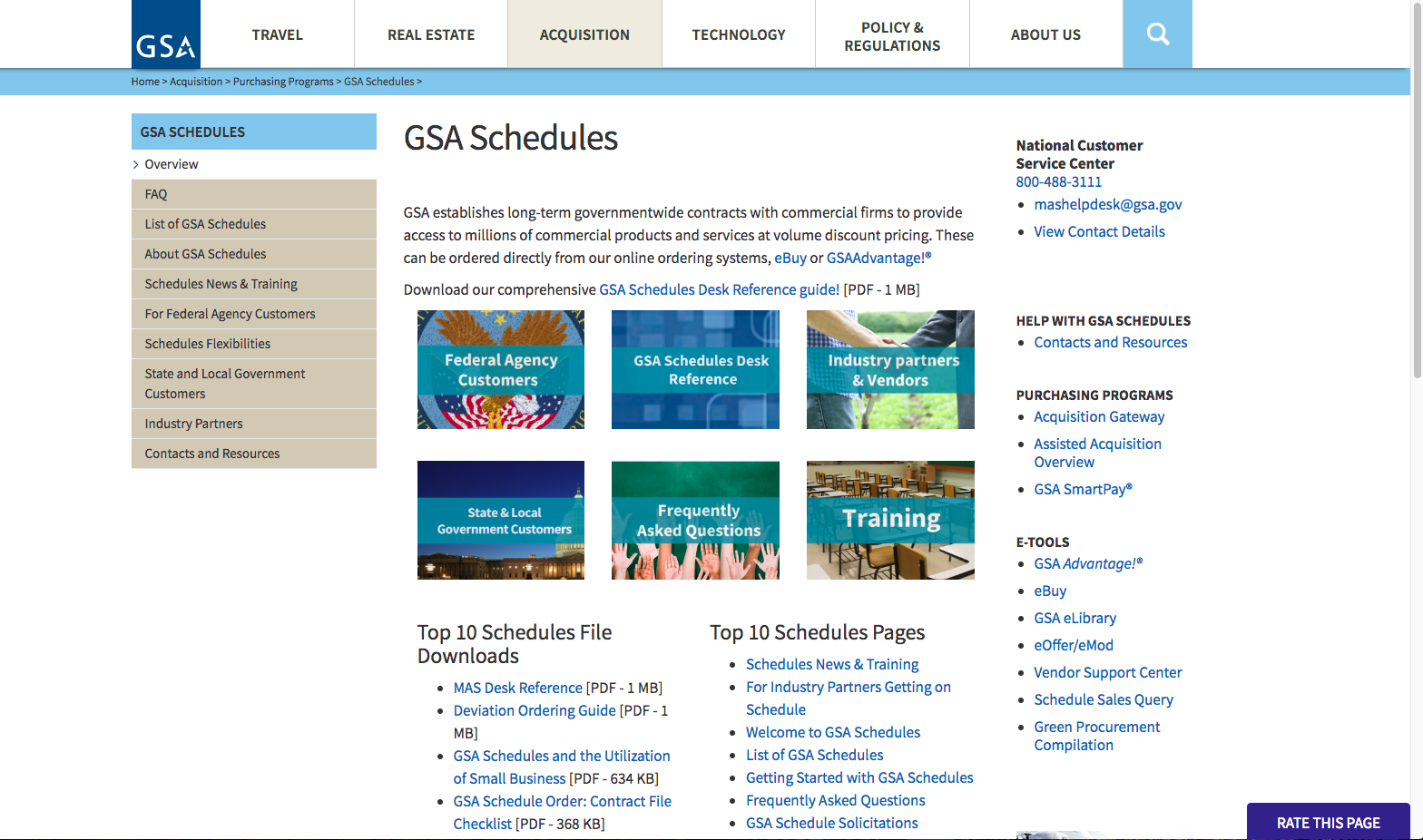
Task: Open Welcome to GSA Schedules link
Action: [833, 733]
